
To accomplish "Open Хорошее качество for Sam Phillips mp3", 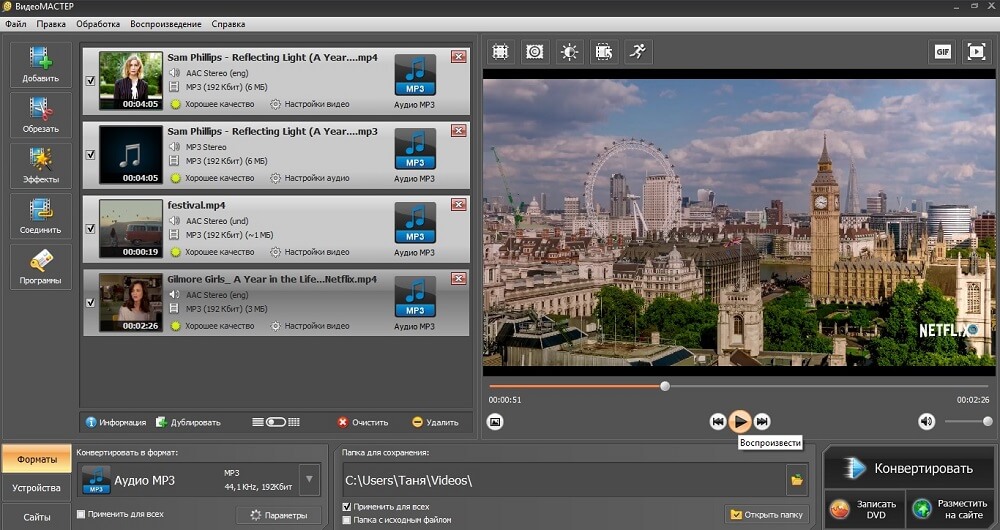I will click(213, 178).
